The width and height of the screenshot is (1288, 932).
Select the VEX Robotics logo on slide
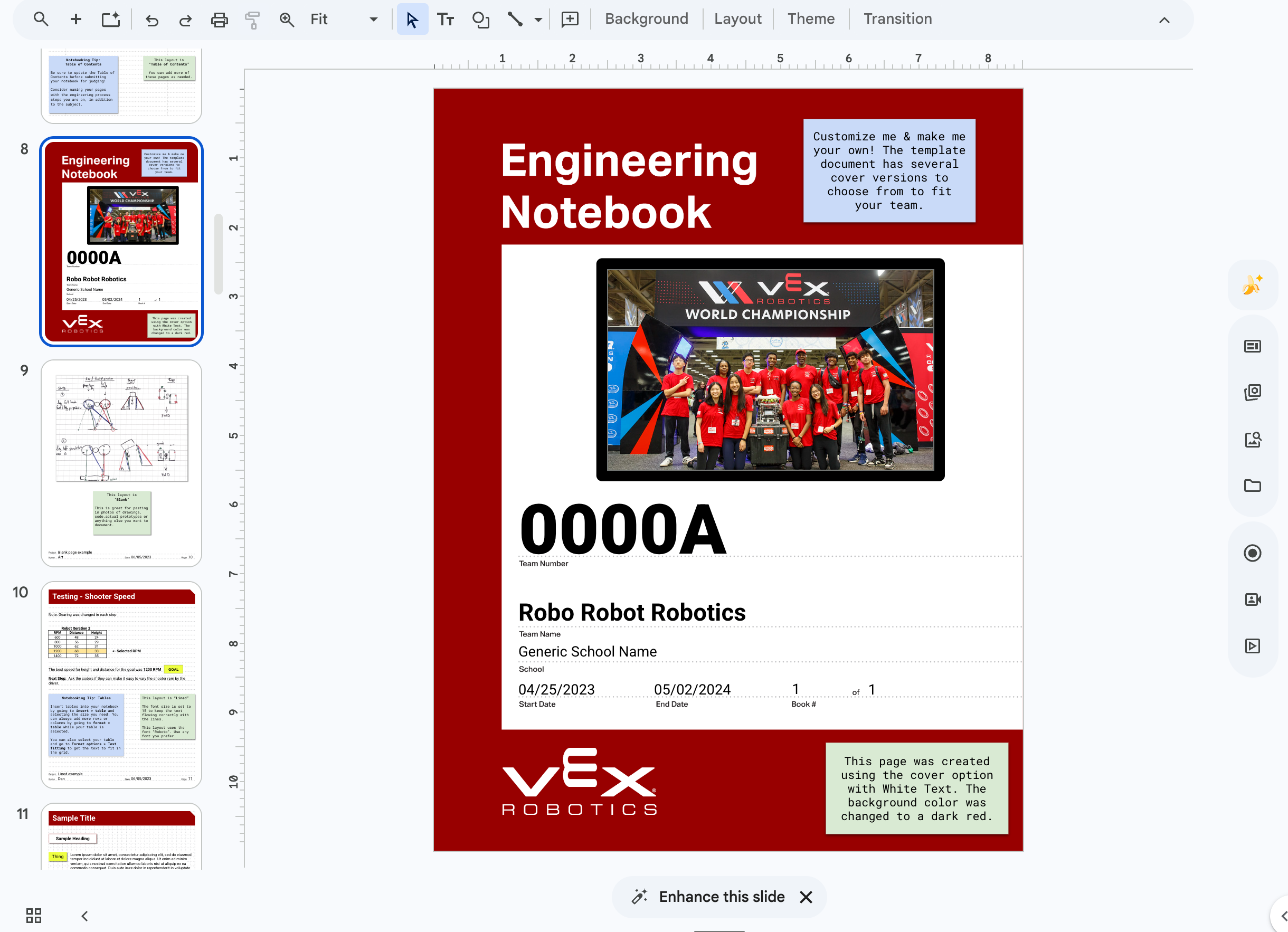tap(580, 782)
